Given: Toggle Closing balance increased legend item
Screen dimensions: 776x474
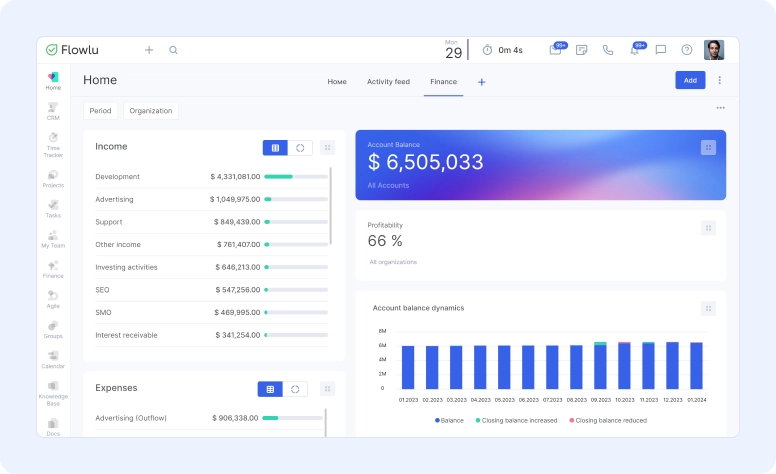Looking at the screenshot, I should click(516, 421).
